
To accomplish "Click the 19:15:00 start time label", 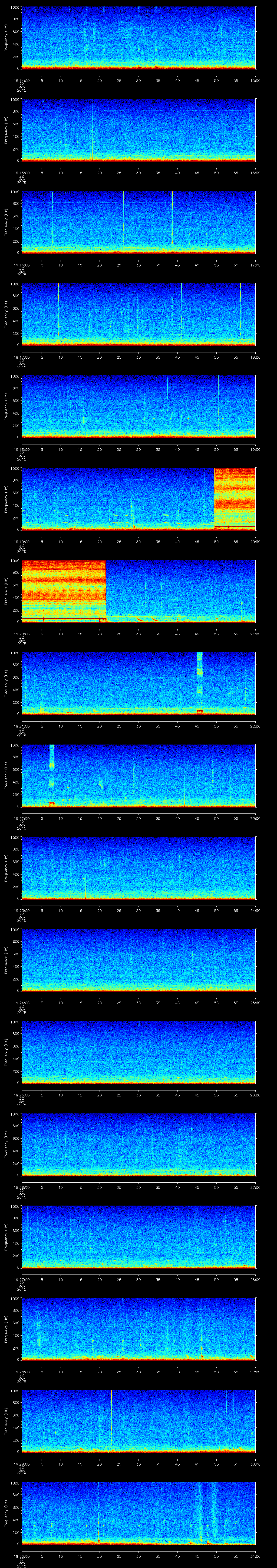I will coord(21,173).
